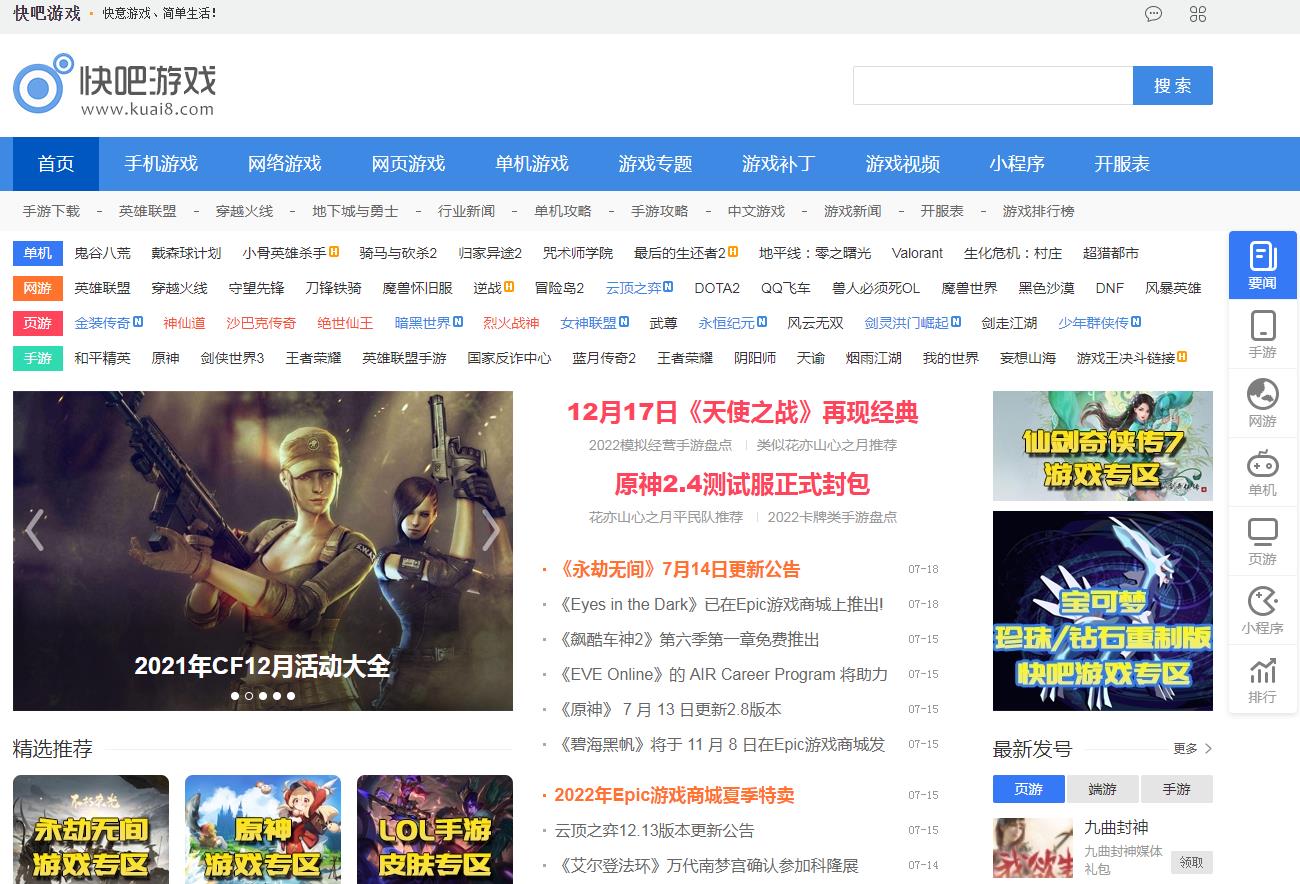The width and height of the screenshot is (1300, 884).
Task: Advance carousel with right arrow
Action: click(491, 530)
